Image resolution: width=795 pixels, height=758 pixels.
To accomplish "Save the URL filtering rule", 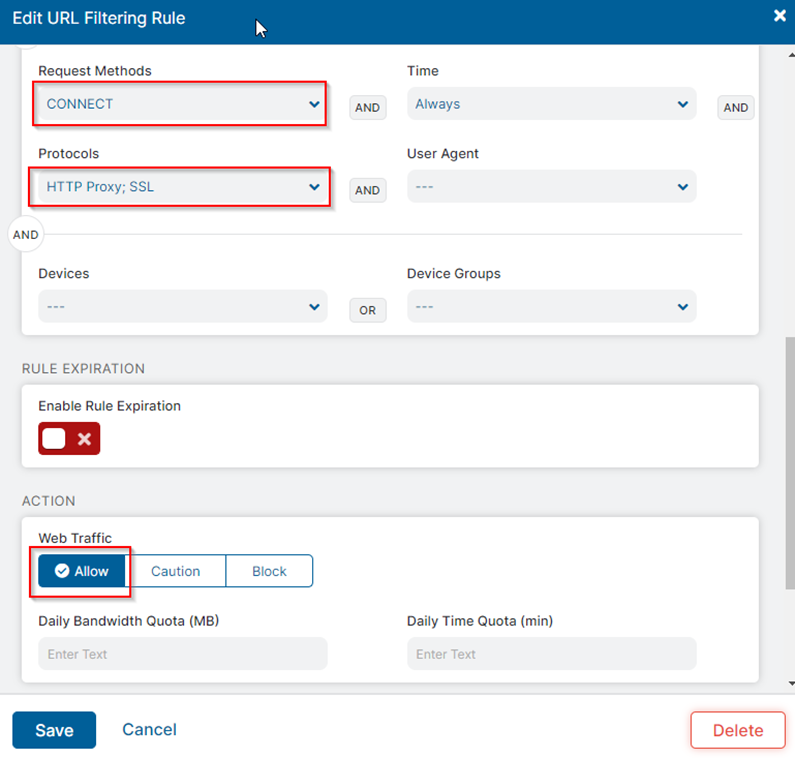I will [54, 730].
